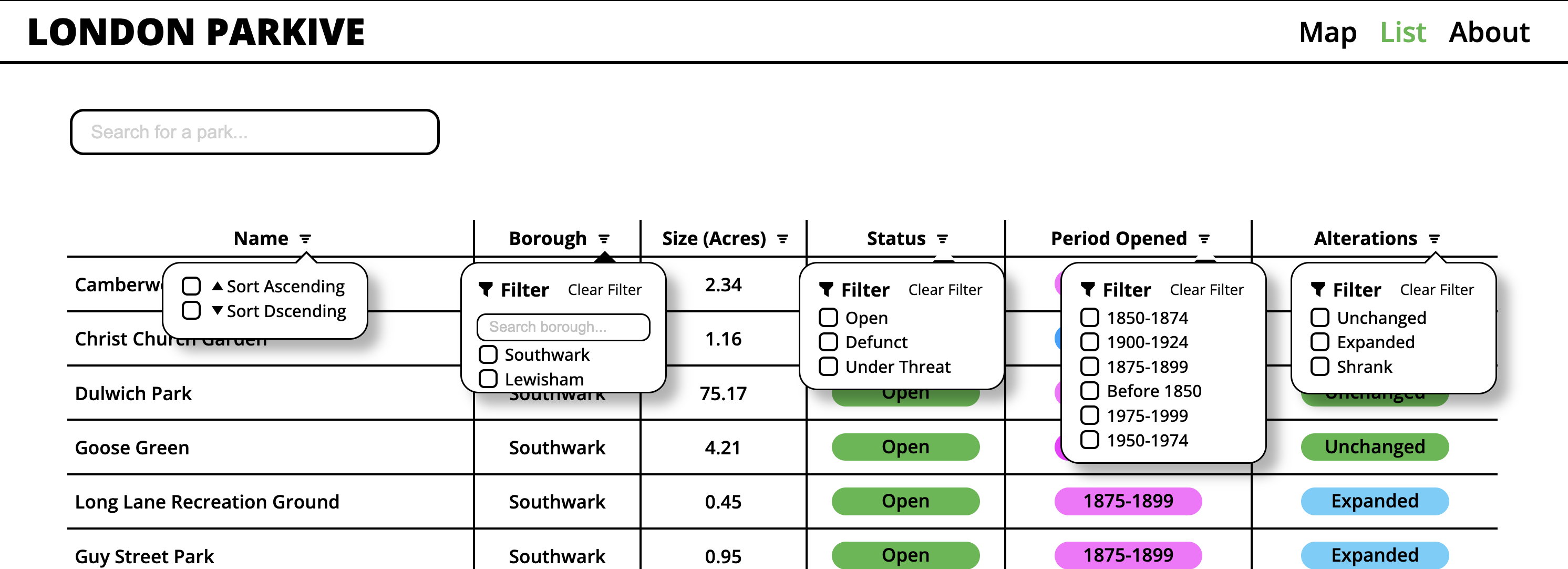Viewport: 1568px width, 569px height.
Task: Clear Filter in Borough popup
Action: pyautogui.click(x=604, y=290)
